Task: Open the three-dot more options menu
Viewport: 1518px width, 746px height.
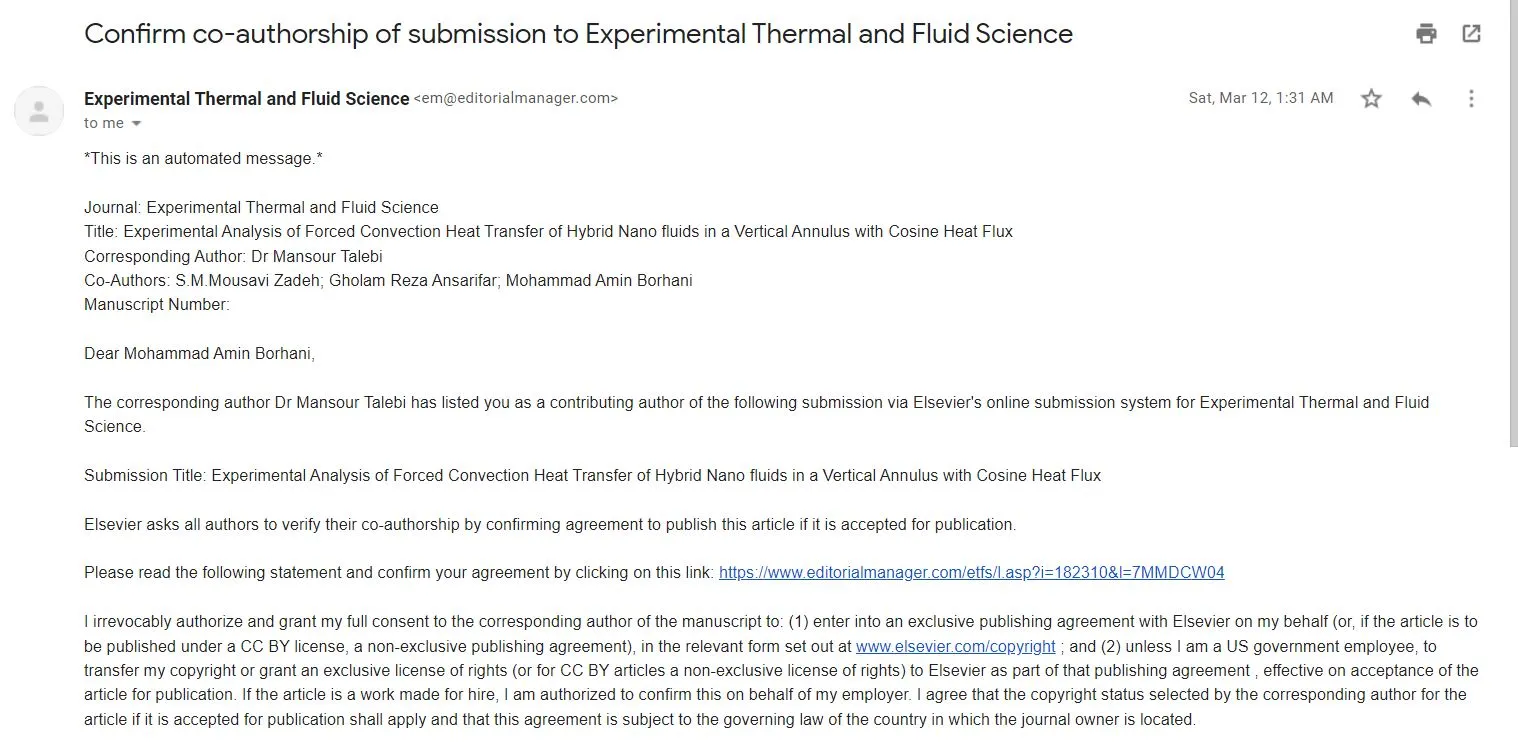Action: (x=1471, y=98)
